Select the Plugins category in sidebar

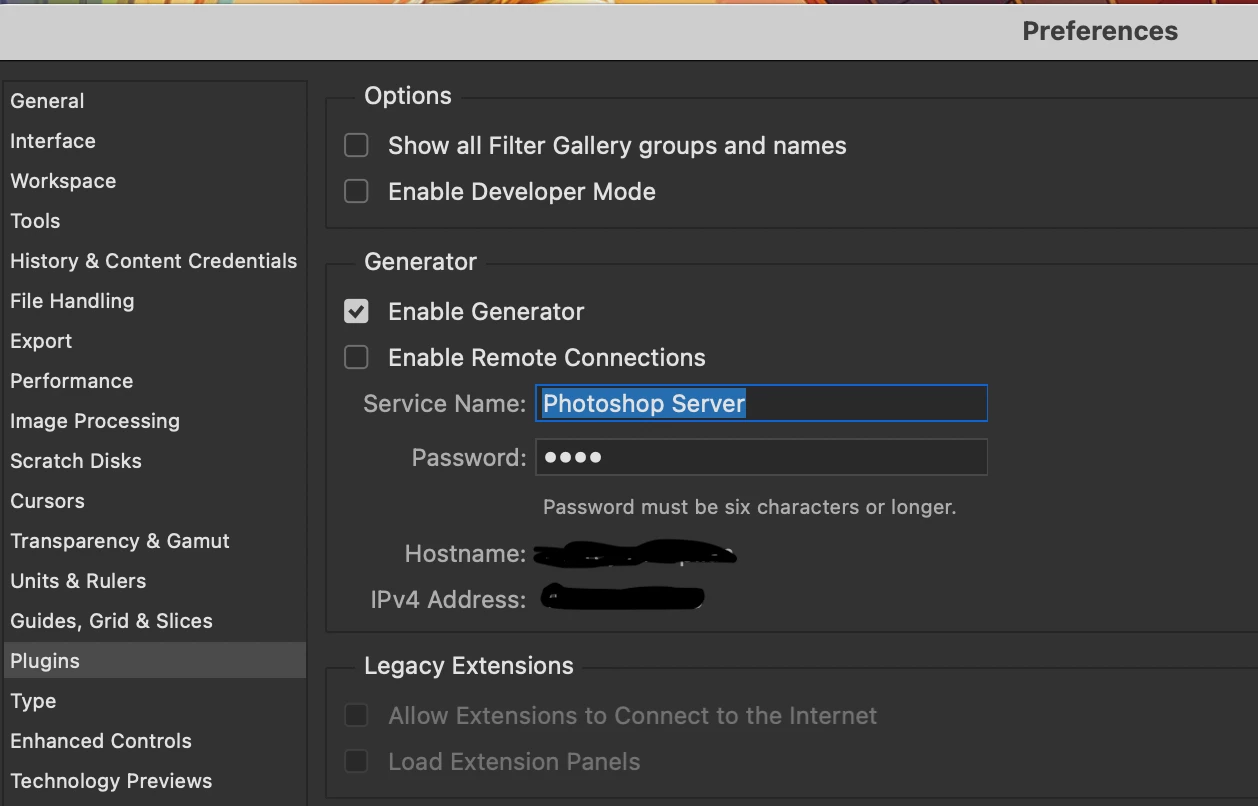153,661
